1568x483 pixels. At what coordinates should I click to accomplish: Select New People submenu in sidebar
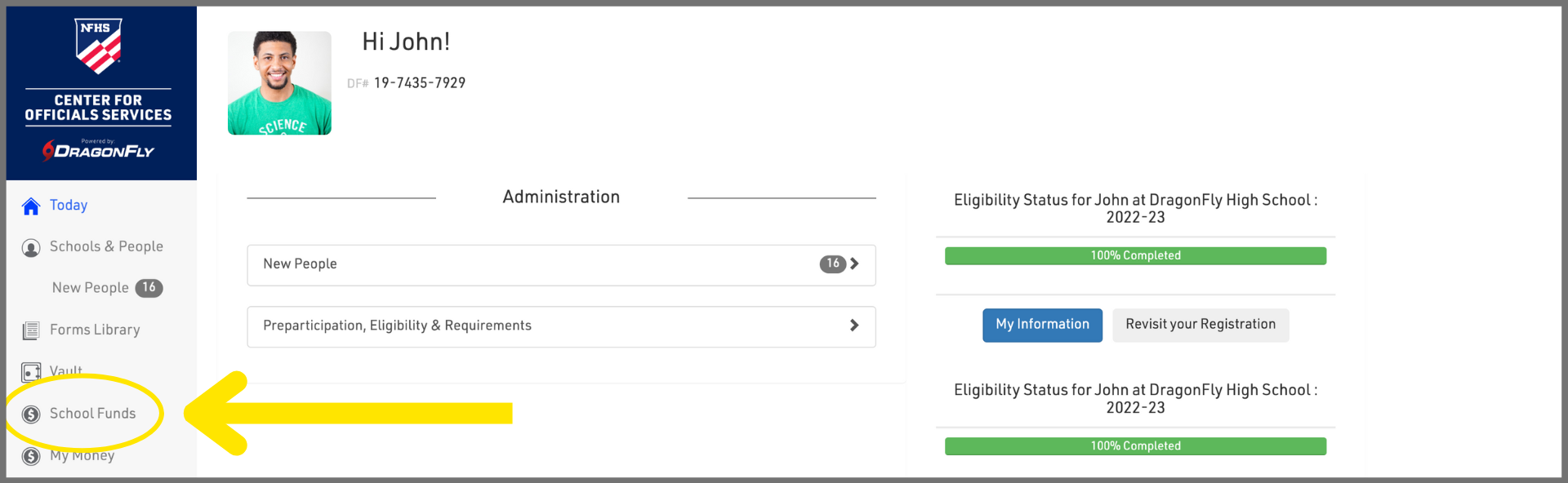pos(91,288)
